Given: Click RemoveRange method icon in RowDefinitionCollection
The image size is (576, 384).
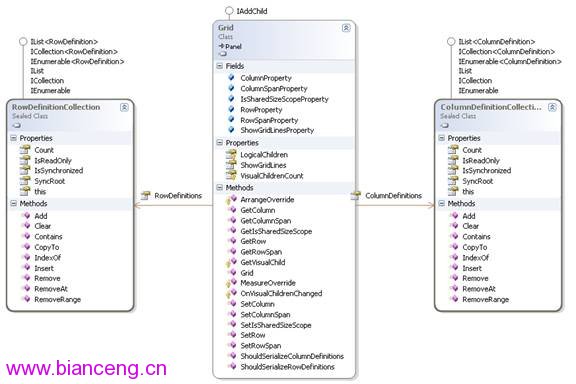Looking at the screenshot, I should [x=26, y=299].
